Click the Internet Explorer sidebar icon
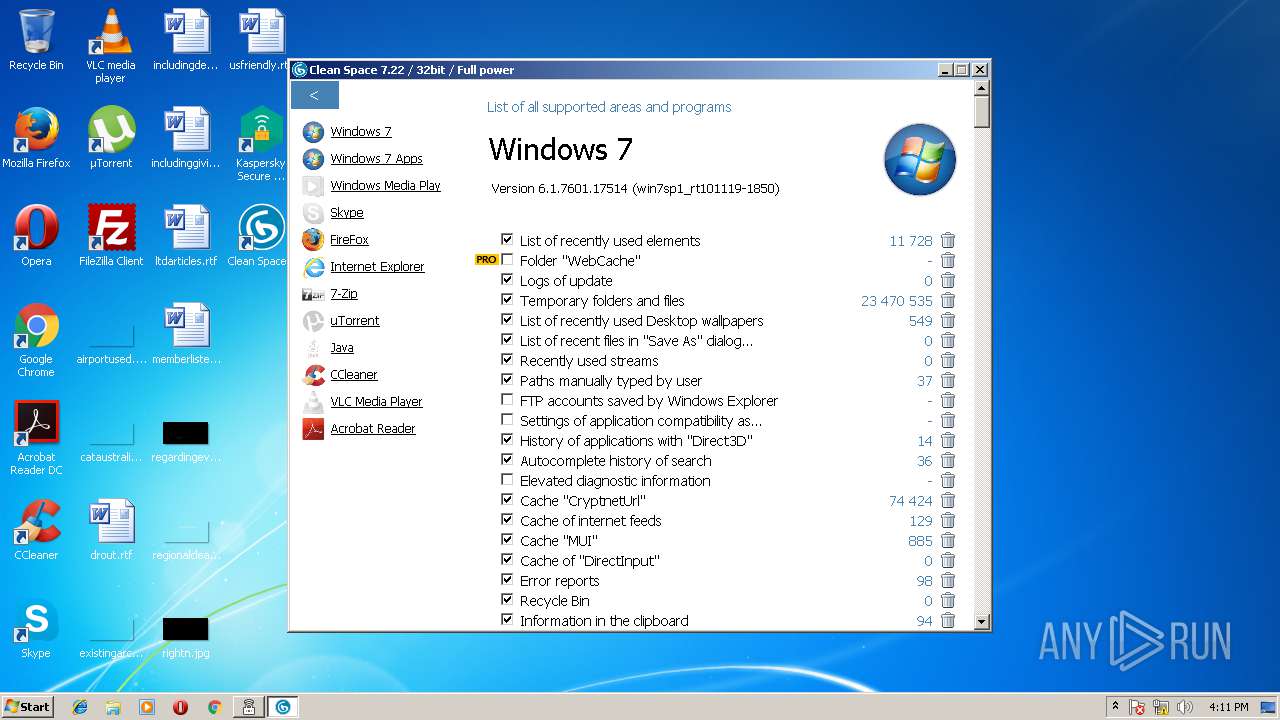This screenshot has height=720, width=1280. (x=313, y=267)
